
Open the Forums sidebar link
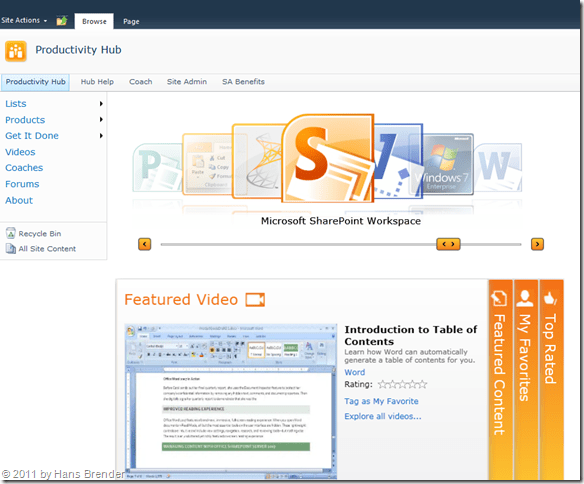pyautogui.click(x=22, y=184)
